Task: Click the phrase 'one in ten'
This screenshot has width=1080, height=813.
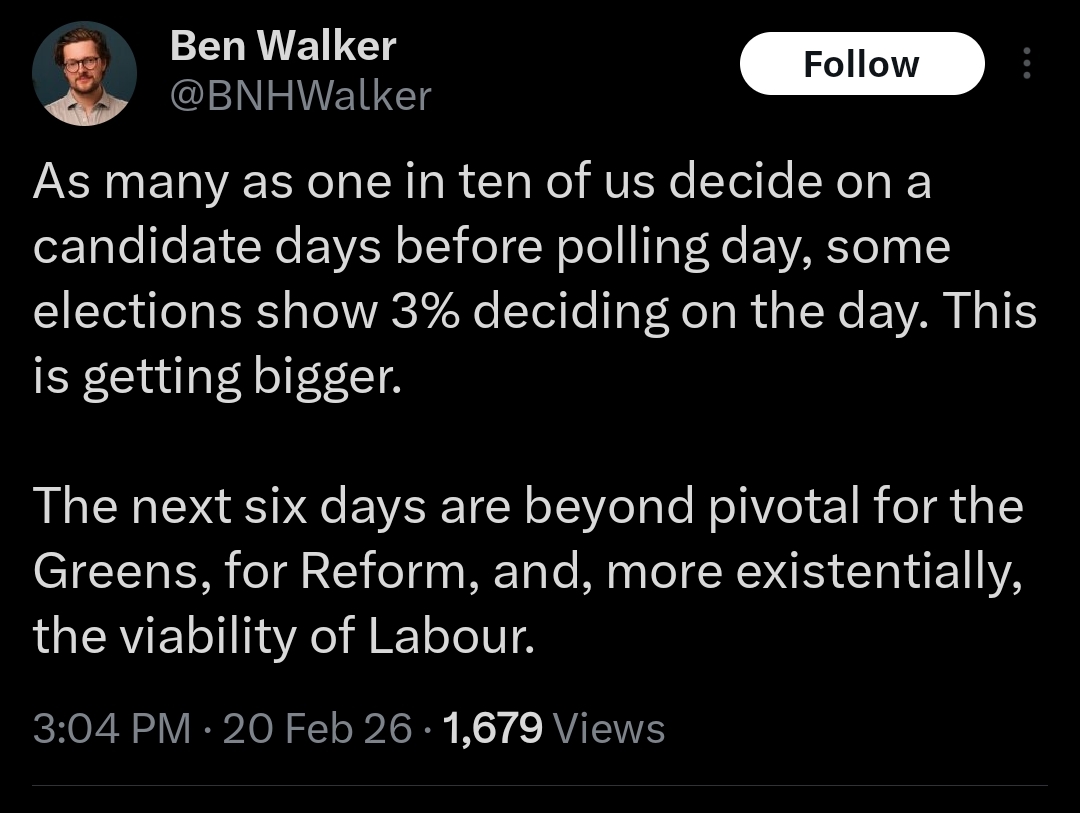Action: (392, 183)
